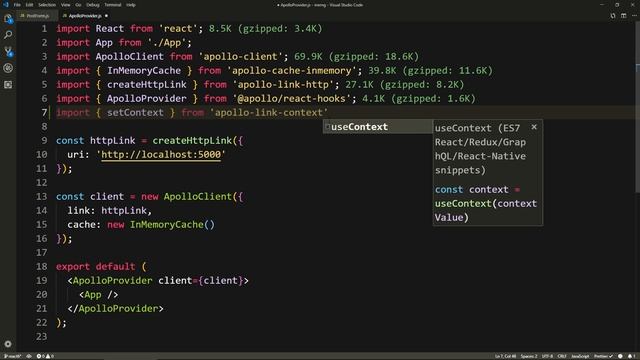This screenshot has width=640, height=360.
Task: Open the File menu
Action: (x=17, y=5)
